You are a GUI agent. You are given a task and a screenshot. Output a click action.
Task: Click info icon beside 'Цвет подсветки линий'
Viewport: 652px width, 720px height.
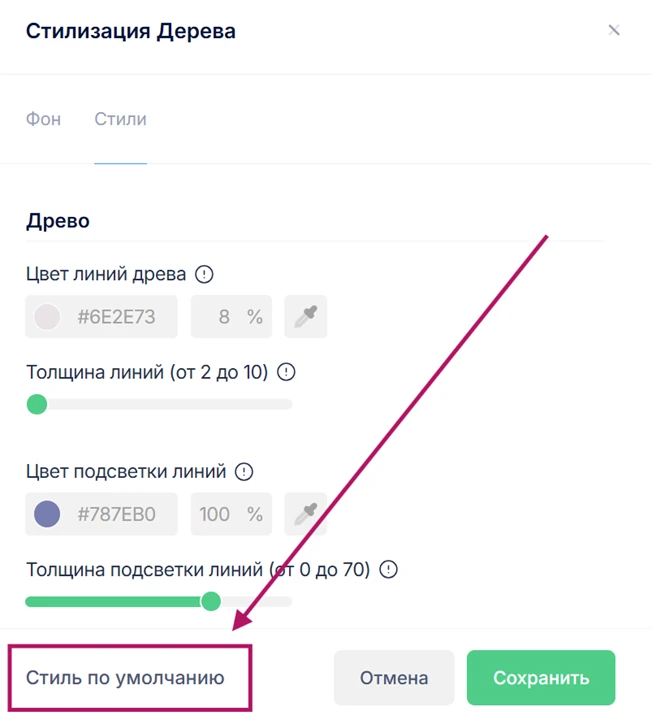(x=244, y=472)
